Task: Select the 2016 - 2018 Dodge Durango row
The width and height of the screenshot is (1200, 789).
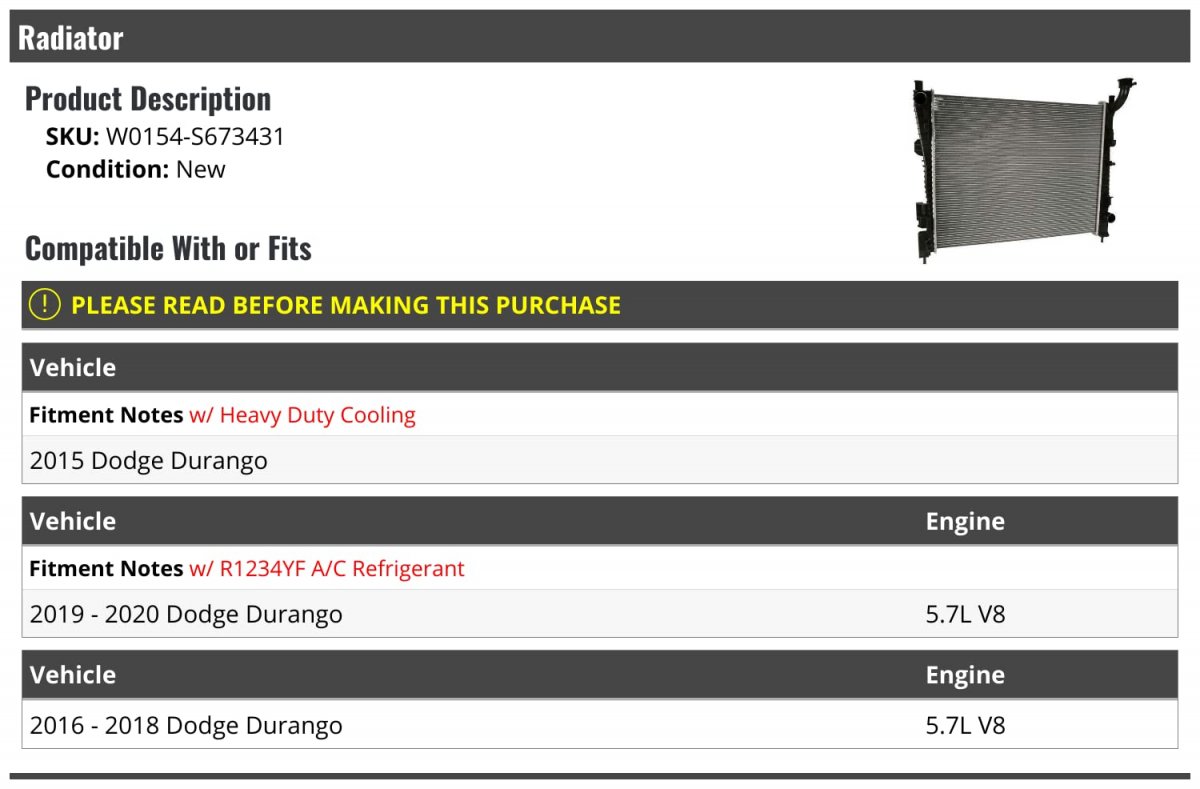Action: click(x=600, y=725)
